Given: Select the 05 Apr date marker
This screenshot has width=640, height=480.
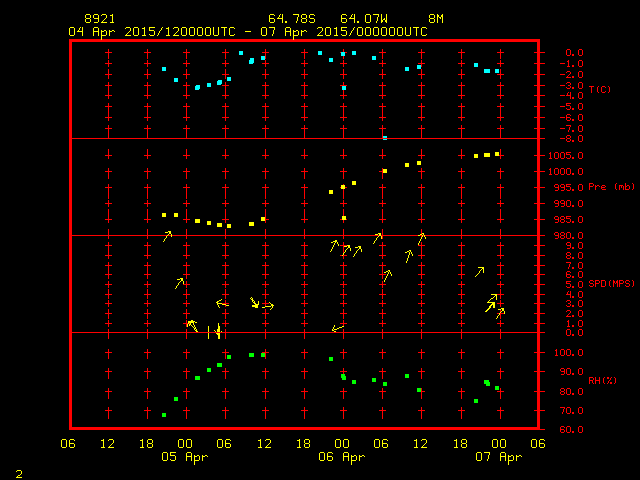Looking at the screenshot, I should tap(185, 457).
